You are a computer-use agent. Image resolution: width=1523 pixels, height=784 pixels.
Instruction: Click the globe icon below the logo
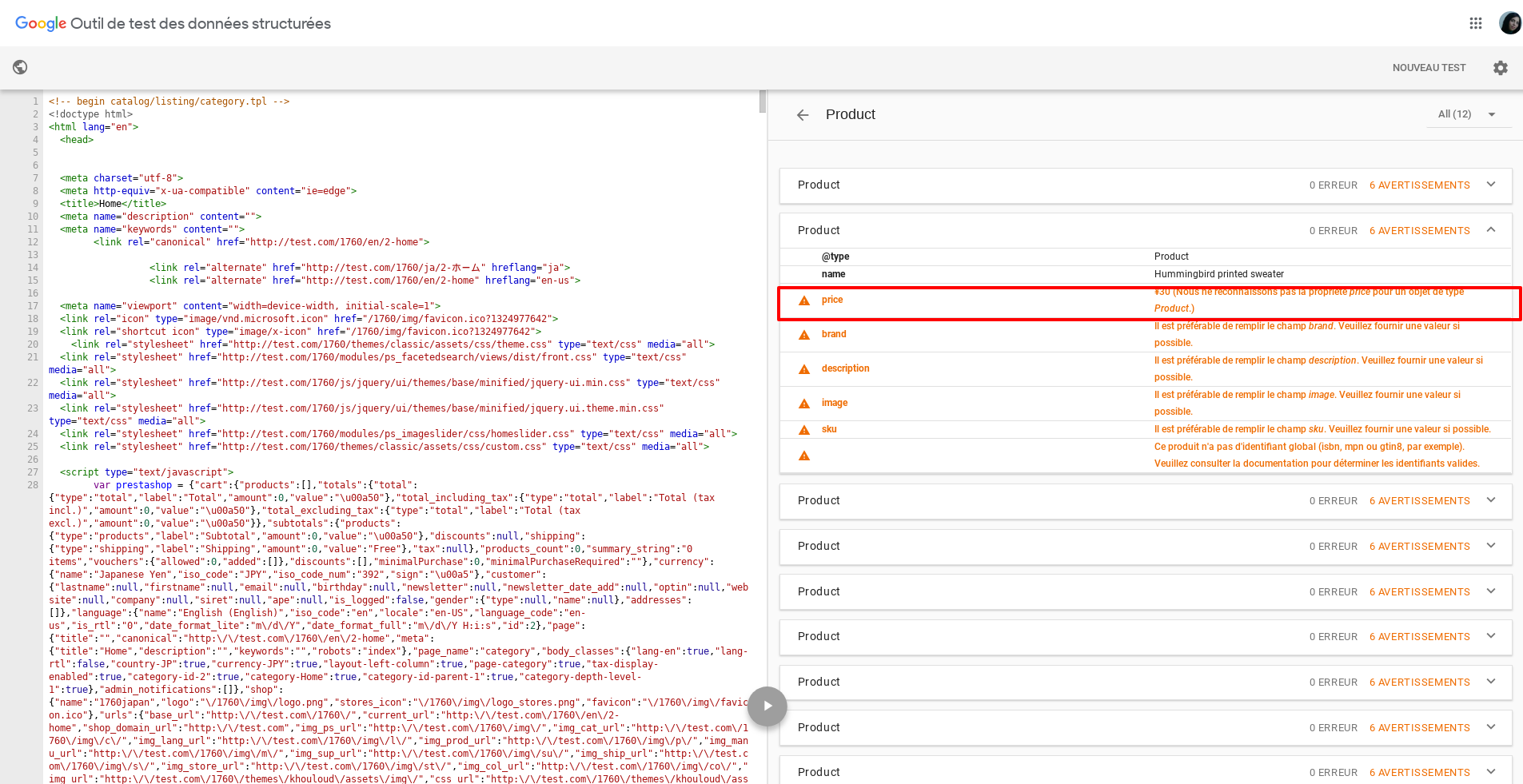pos(20,67)
